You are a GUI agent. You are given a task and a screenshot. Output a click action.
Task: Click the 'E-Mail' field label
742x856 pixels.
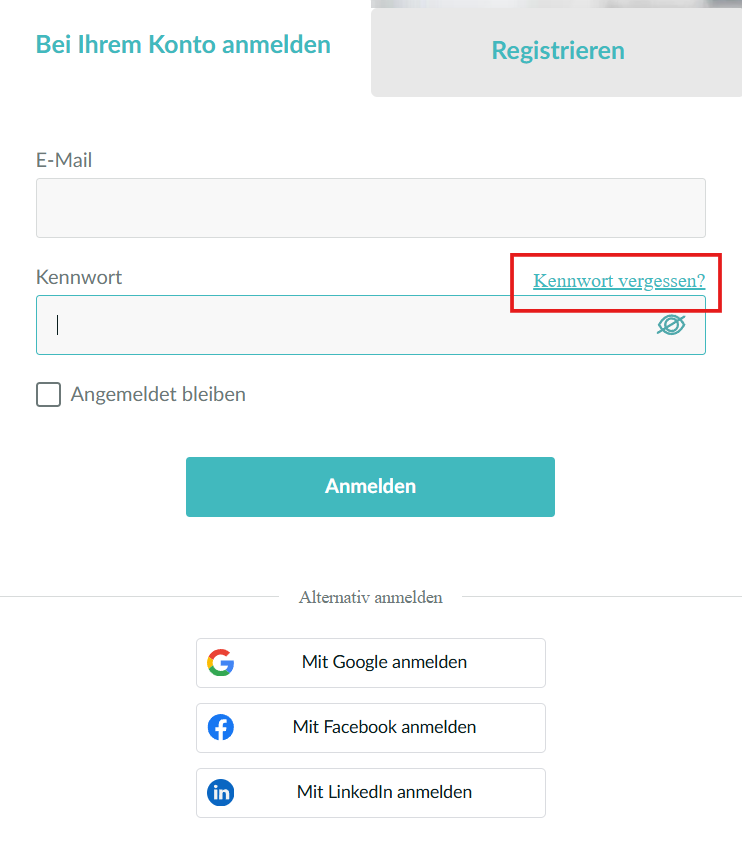[x=64, y=160]
